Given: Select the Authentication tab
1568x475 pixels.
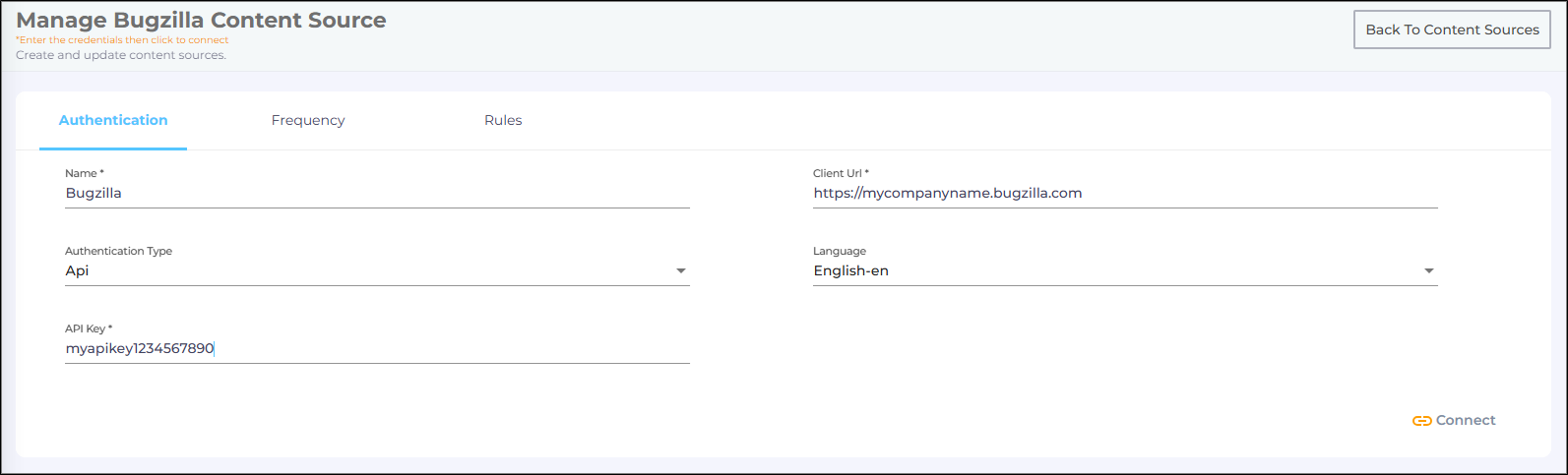Looking at the screenshot, I should [113, 120].
